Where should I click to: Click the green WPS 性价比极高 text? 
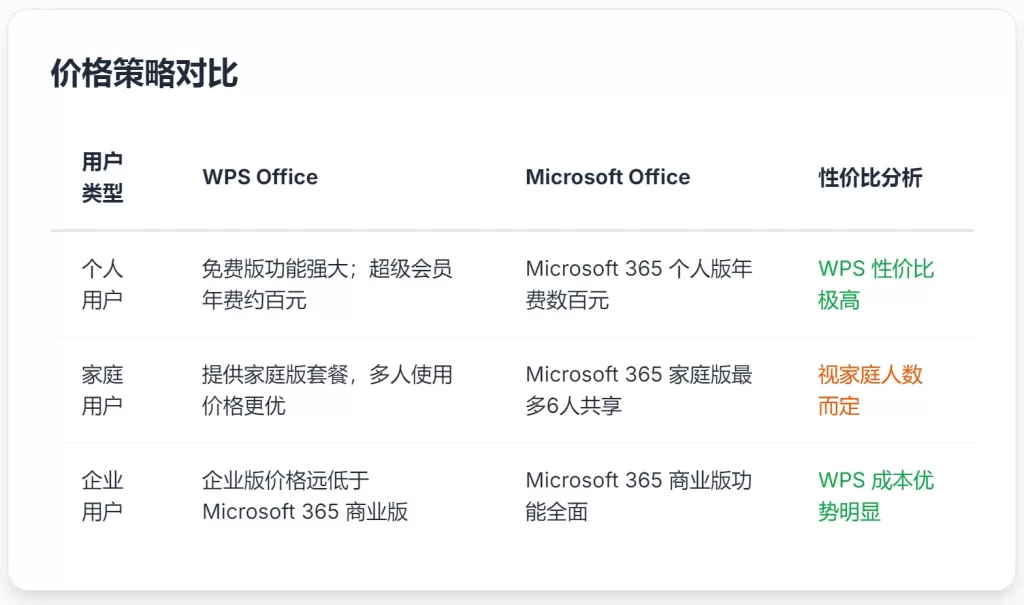pyautogui.click(x=876, y=284)
